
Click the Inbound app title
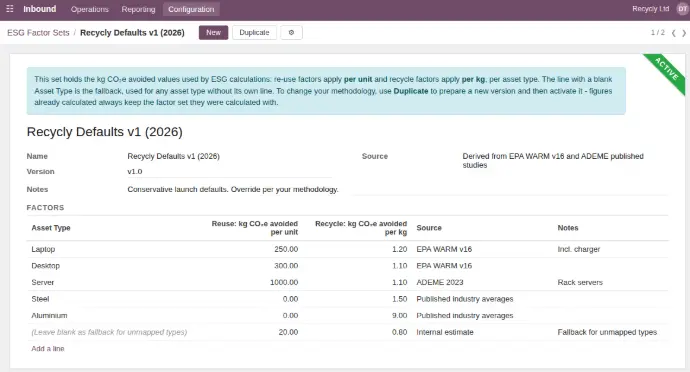coord(40,9)
